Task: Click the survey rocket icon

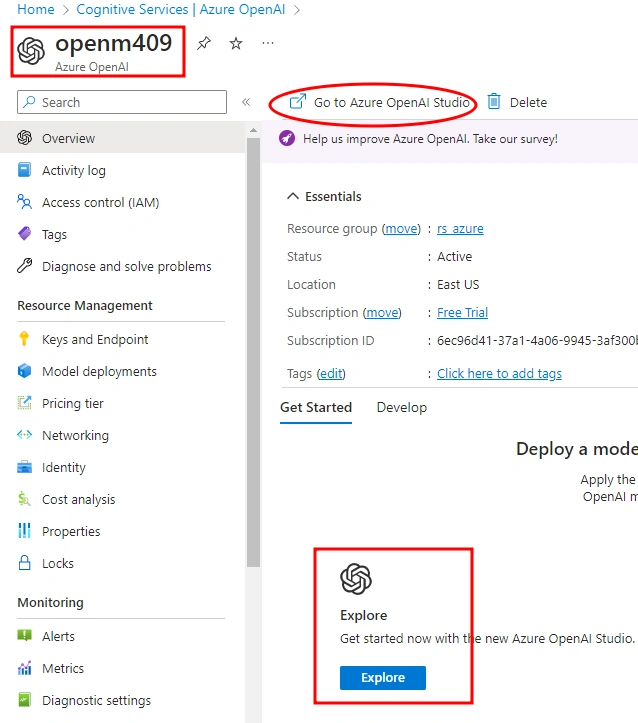Action: (x=287, y=138)
